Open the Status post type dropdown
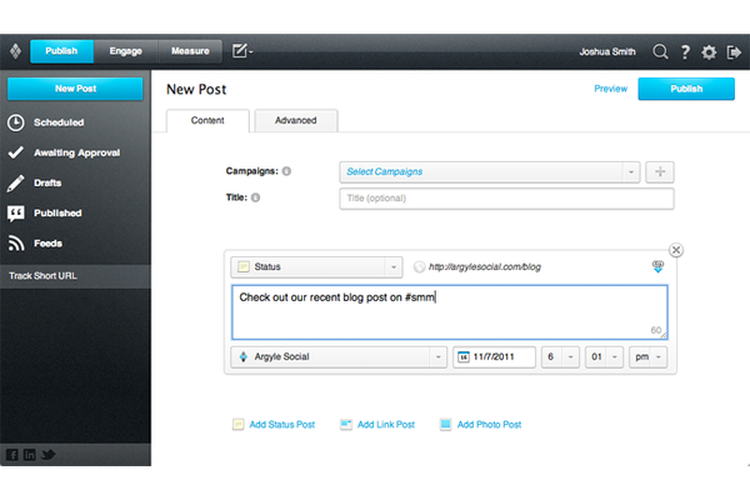Viewport: 750px width, 500px height. coord(316,267)
